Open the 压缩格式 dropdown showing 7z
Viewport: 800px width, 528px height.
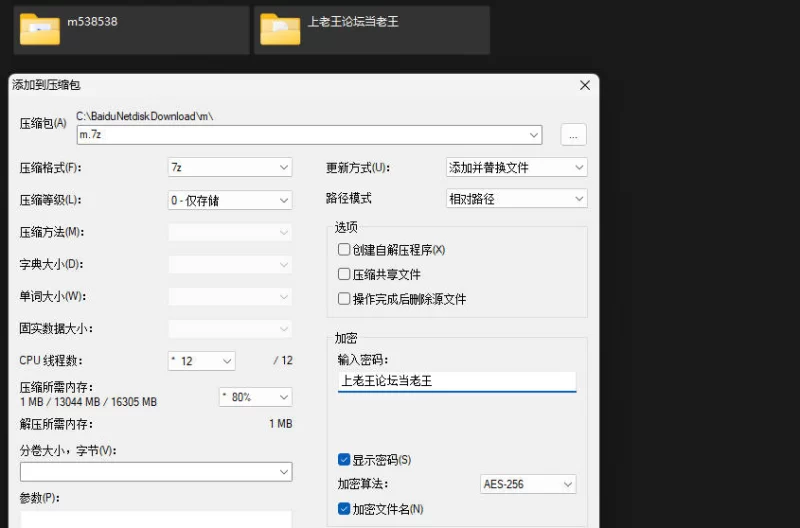click(230, 167)
